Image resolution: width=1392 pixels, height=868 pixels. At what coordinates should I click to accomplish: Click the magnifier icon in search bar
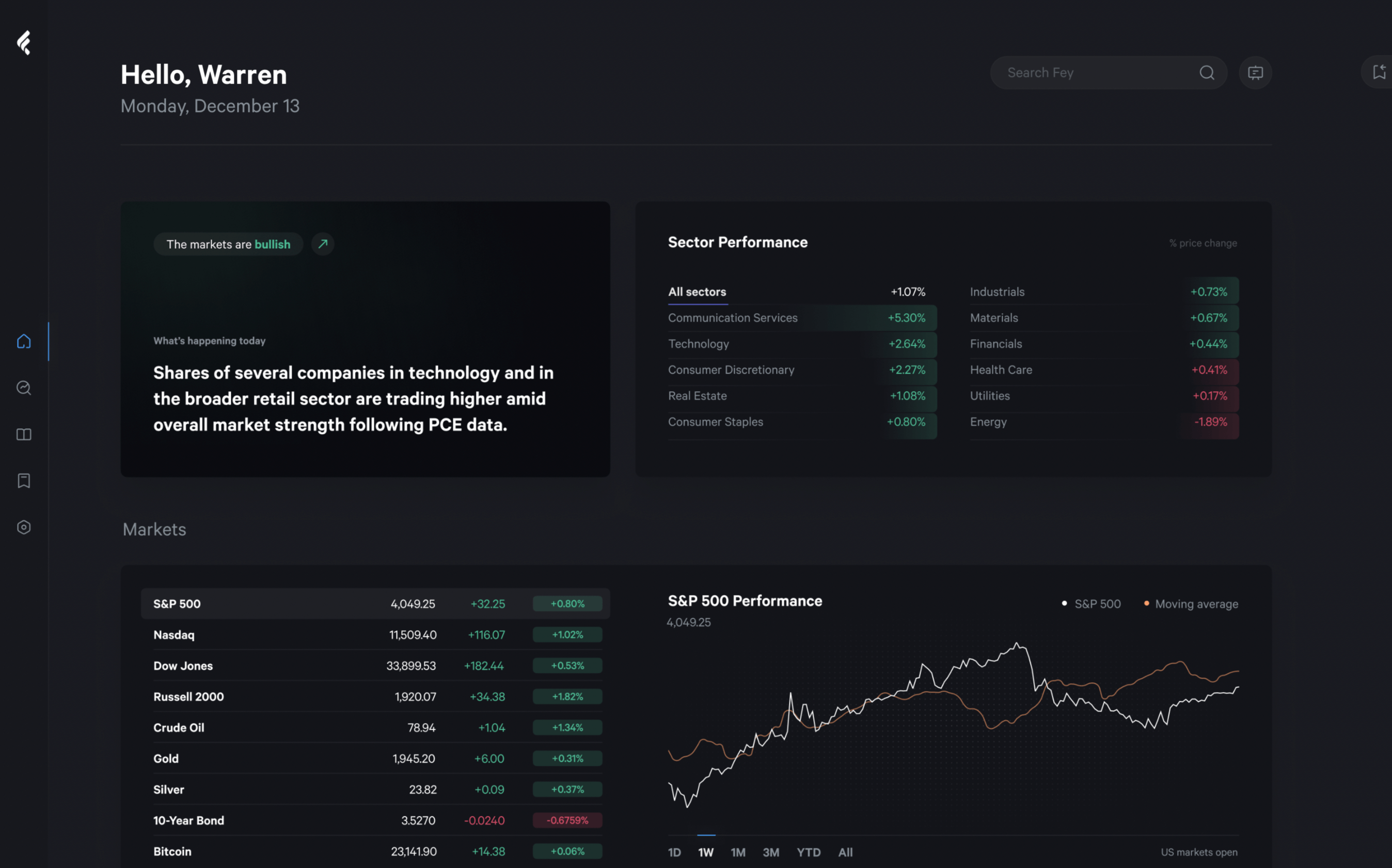[1207, 73]
